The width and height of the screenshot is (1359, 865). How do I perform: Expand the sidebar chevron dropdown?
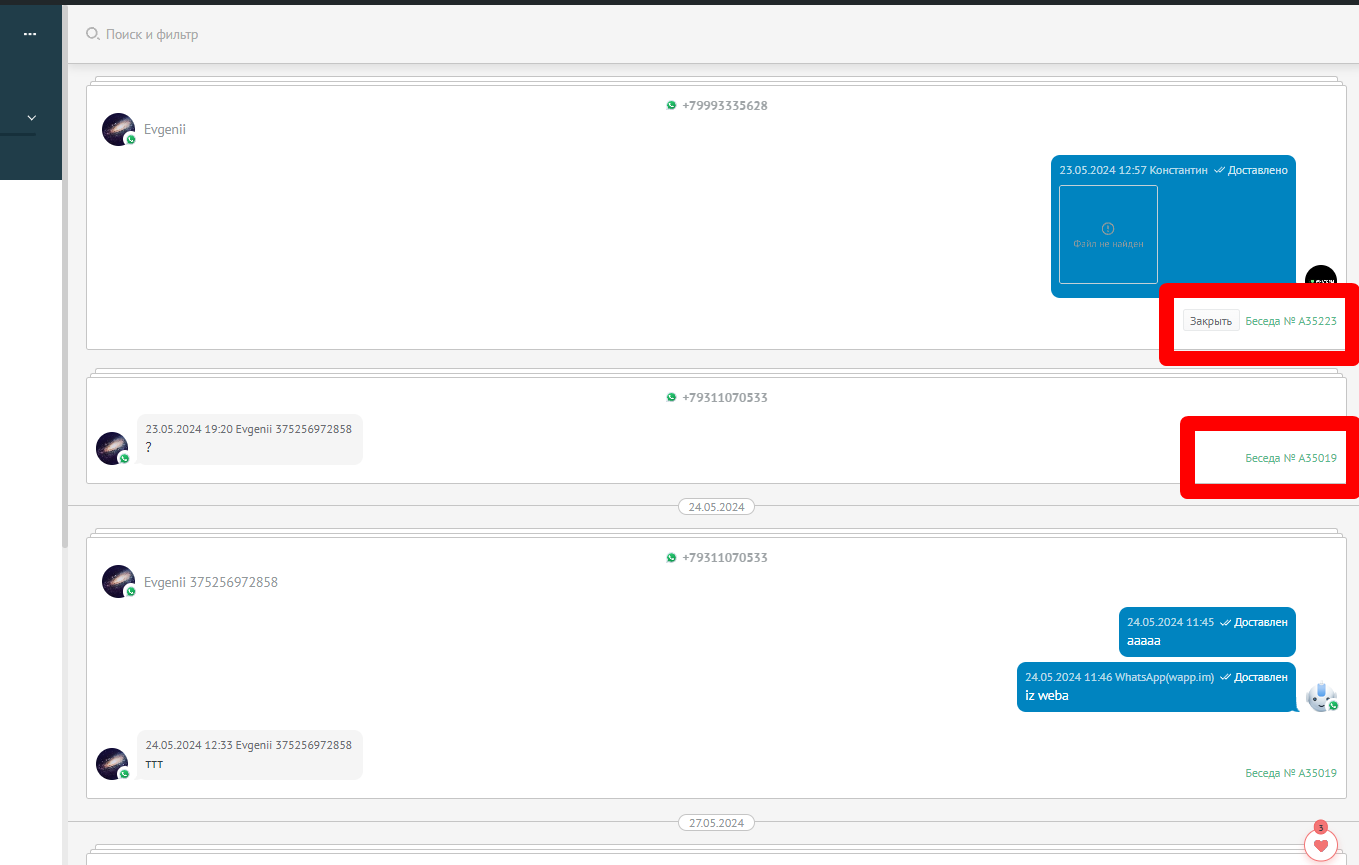(31, 118)
